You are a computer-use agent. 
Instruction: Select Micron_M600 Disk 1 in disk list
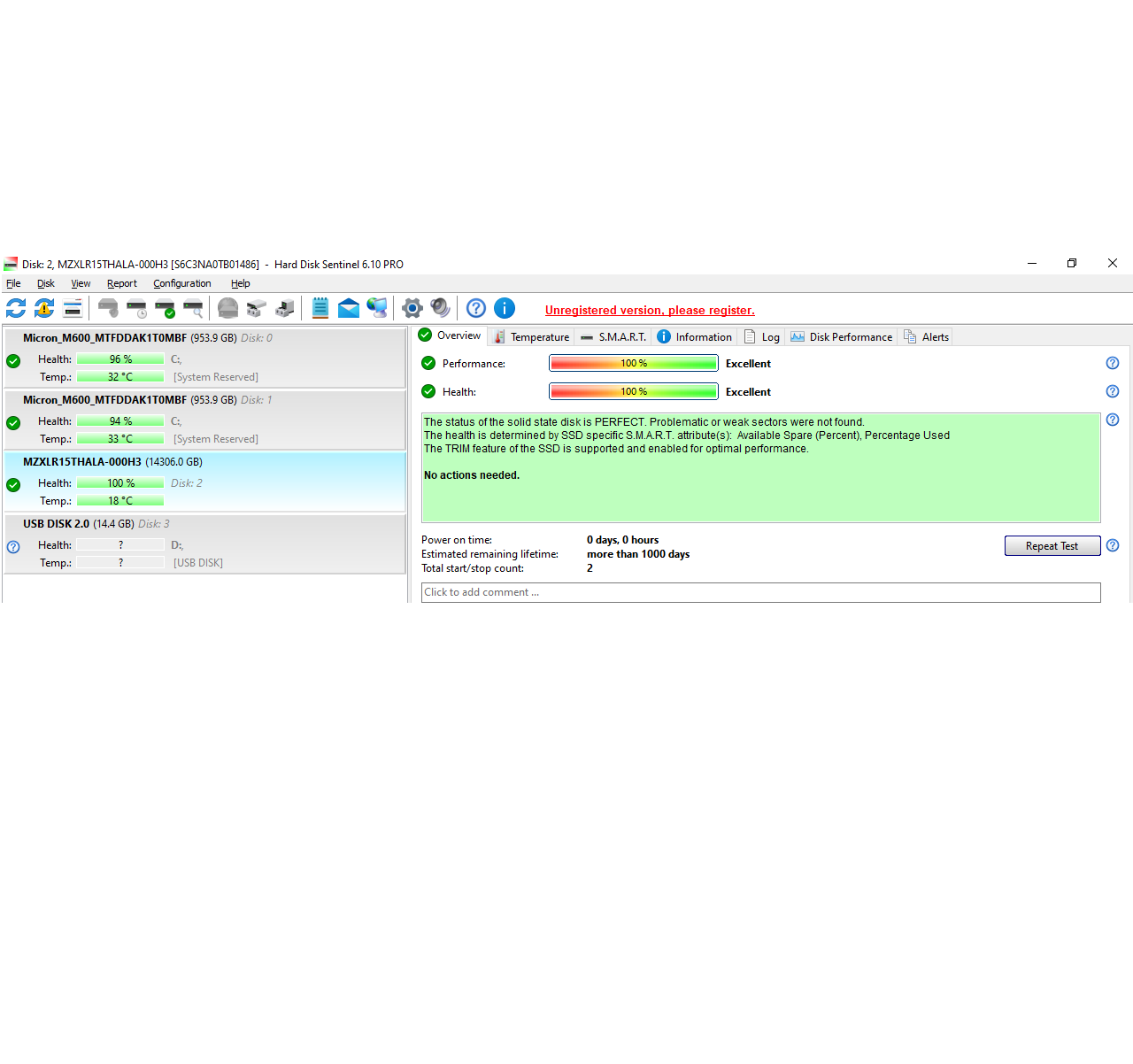[204, 420]
